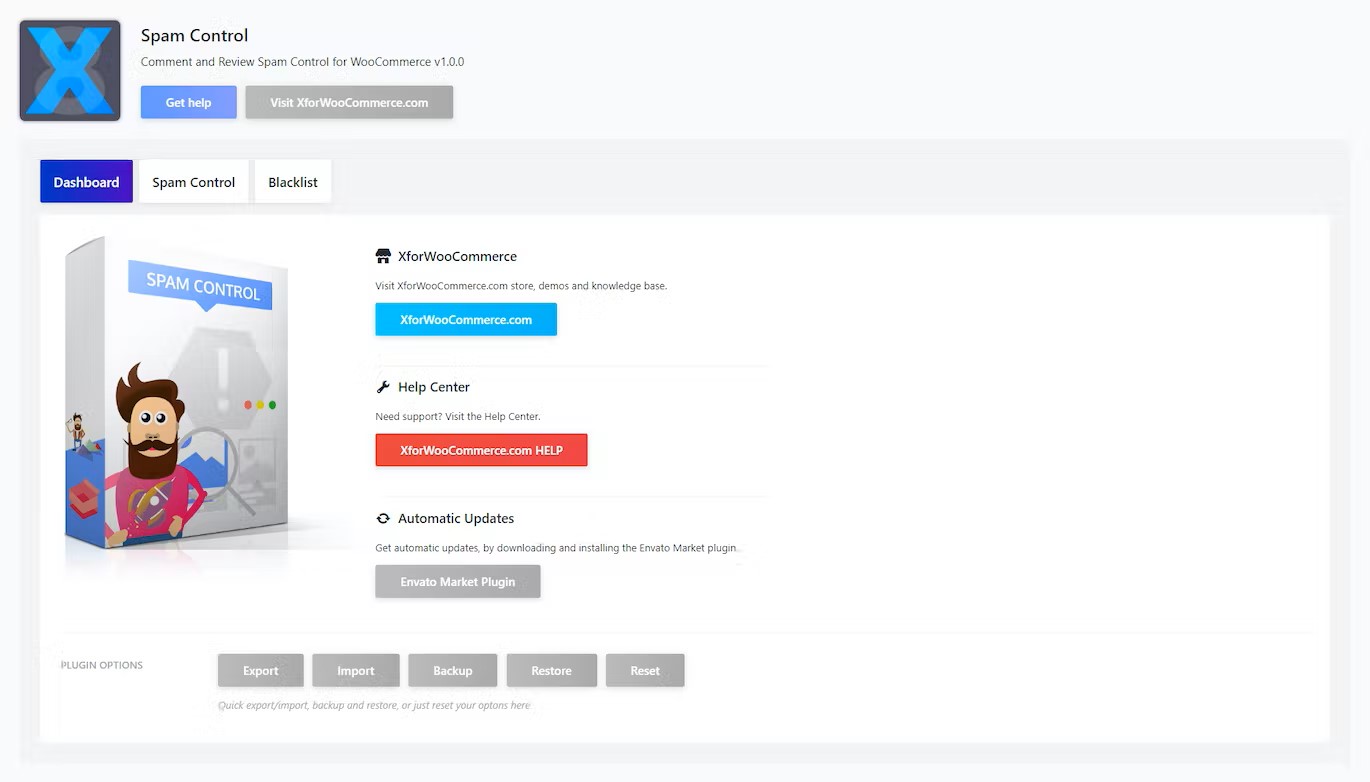Click the wrench icon beside Help Center
This screenshot has width=1370, height=782.
click(x=383, y=387)
